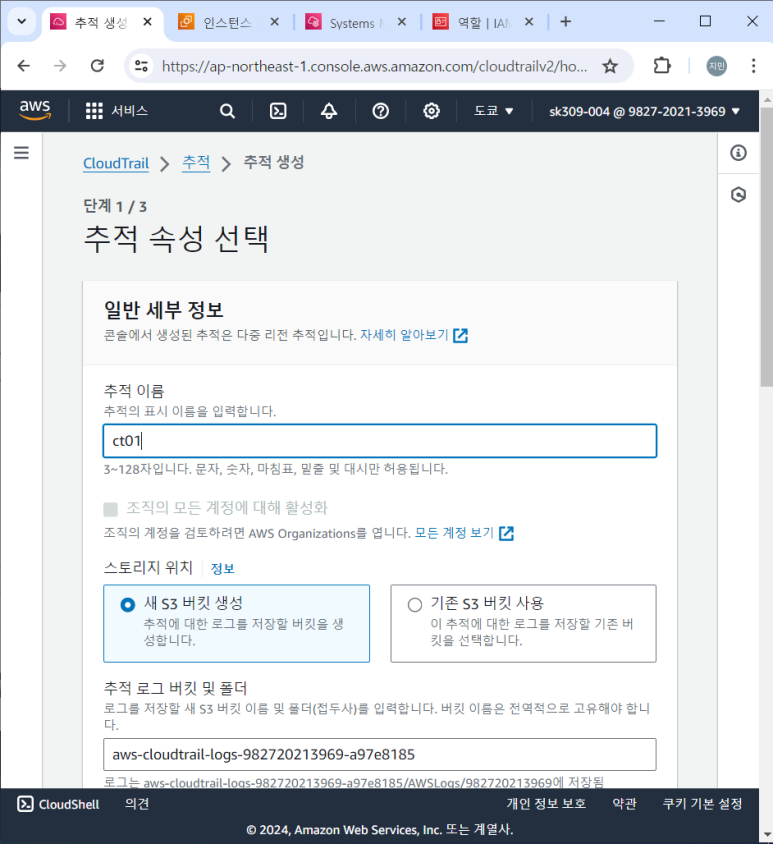Open the sk309-004 account dropdown
Viewport: 773px width, 844px height.
click(644, 111)
